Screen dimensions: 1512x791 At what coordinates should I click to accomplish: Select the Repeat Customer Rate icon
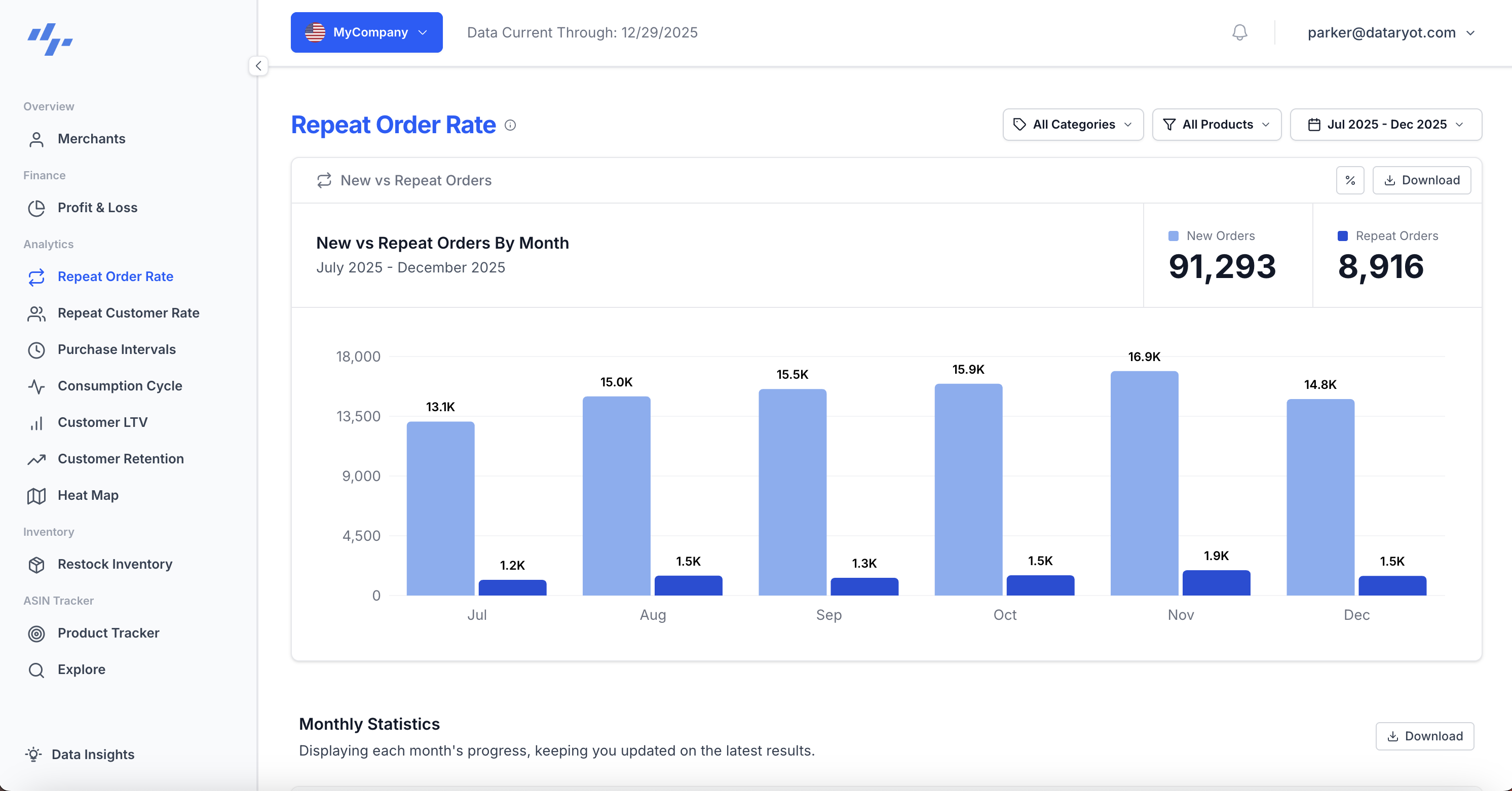click(x=36, y=313)
